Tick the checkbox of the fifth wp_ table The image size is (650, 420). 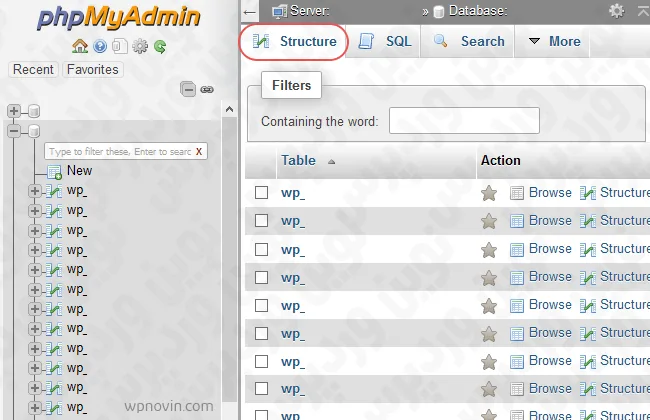[x=261, y=306]
